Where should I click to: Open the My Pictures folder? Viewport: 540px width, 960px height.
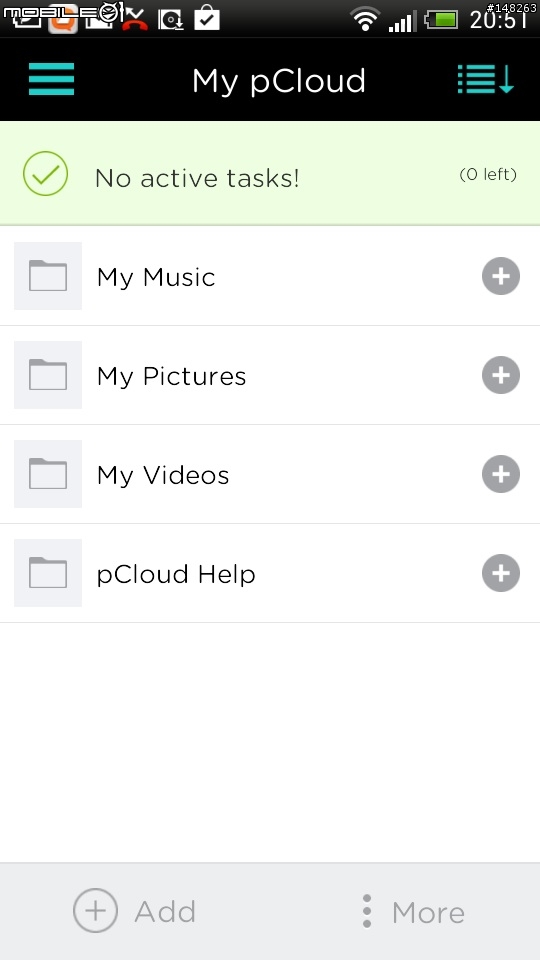click(x=270, y=375)
